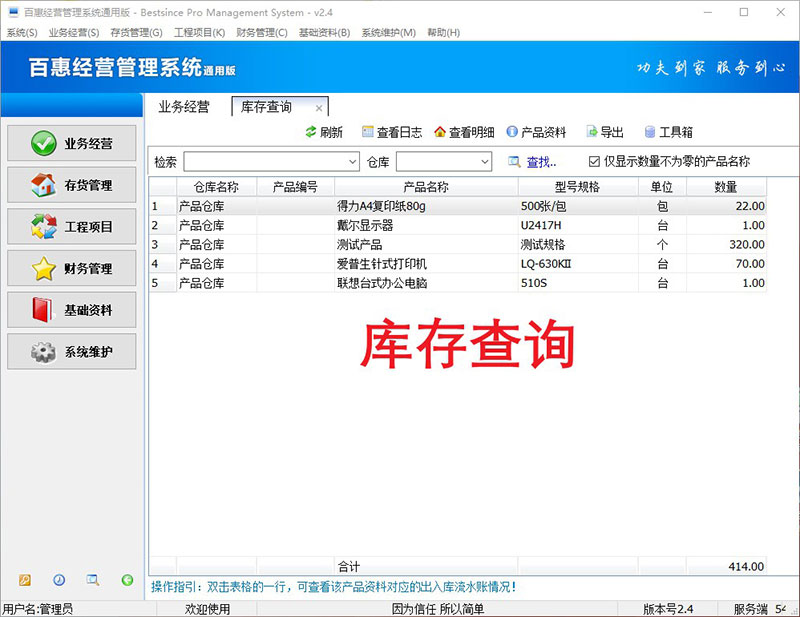800x617 pixels.
Task: Click the orange key icon at sidebar bottom
Action: [24, 580]
